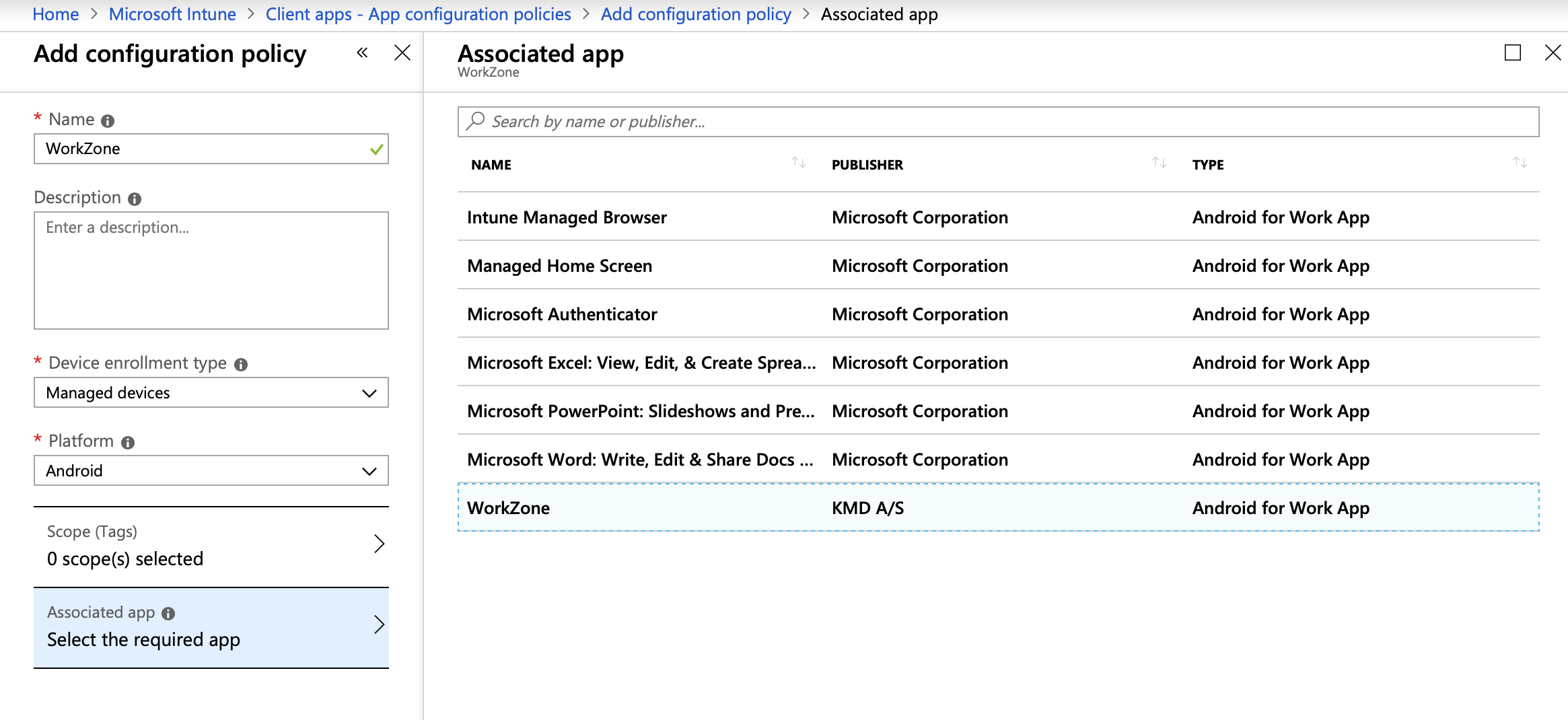Click Microsoft Corporation in Microsoft Excel row
The width and height of the screenshot is (1568, 720).
pos(920,363)
